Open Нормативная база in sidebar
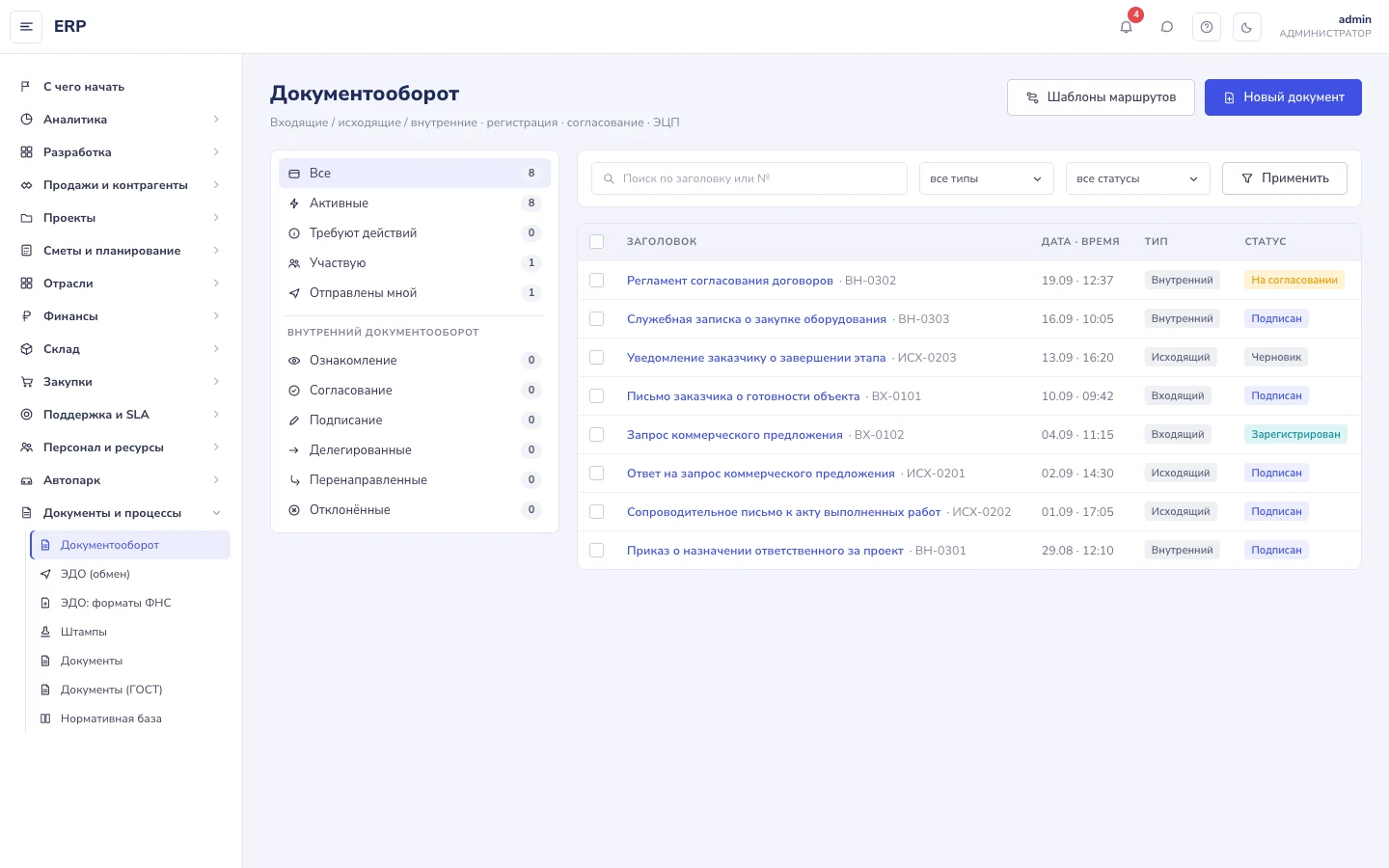 (x=130, y=719)
